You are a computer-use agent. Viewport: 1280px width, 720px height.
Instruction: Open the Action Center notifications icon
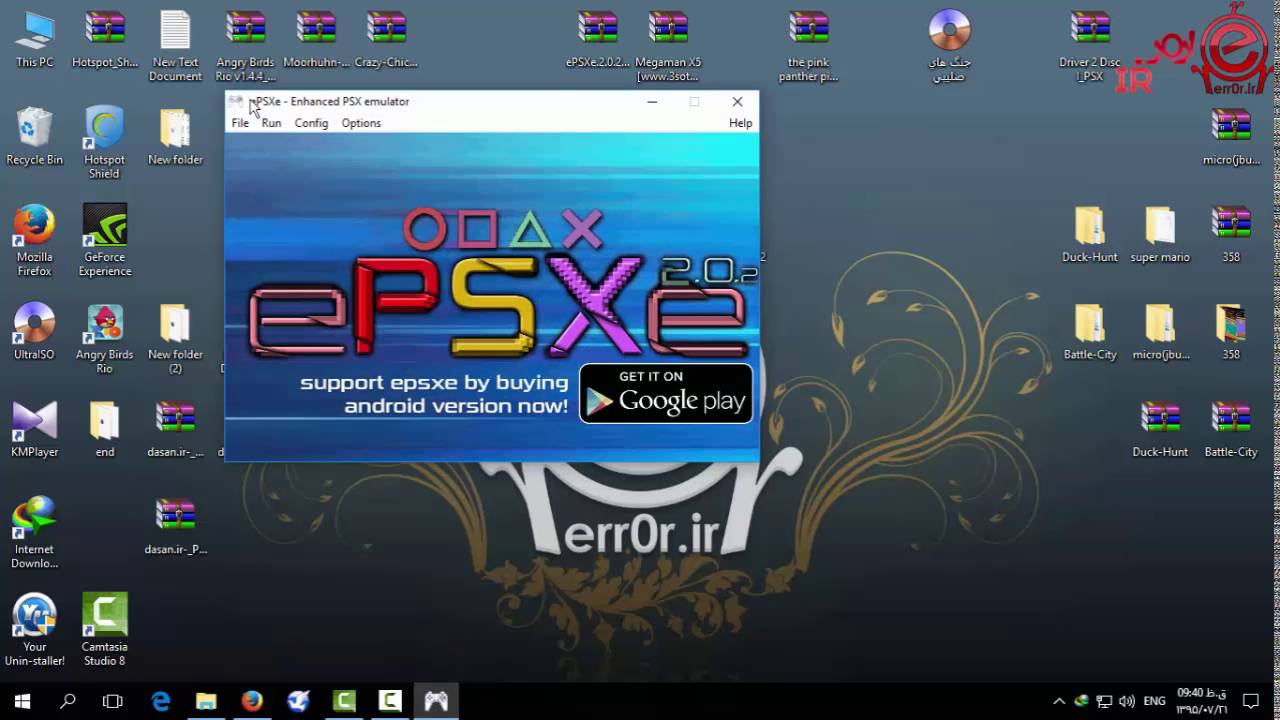tap(1250, 701)
